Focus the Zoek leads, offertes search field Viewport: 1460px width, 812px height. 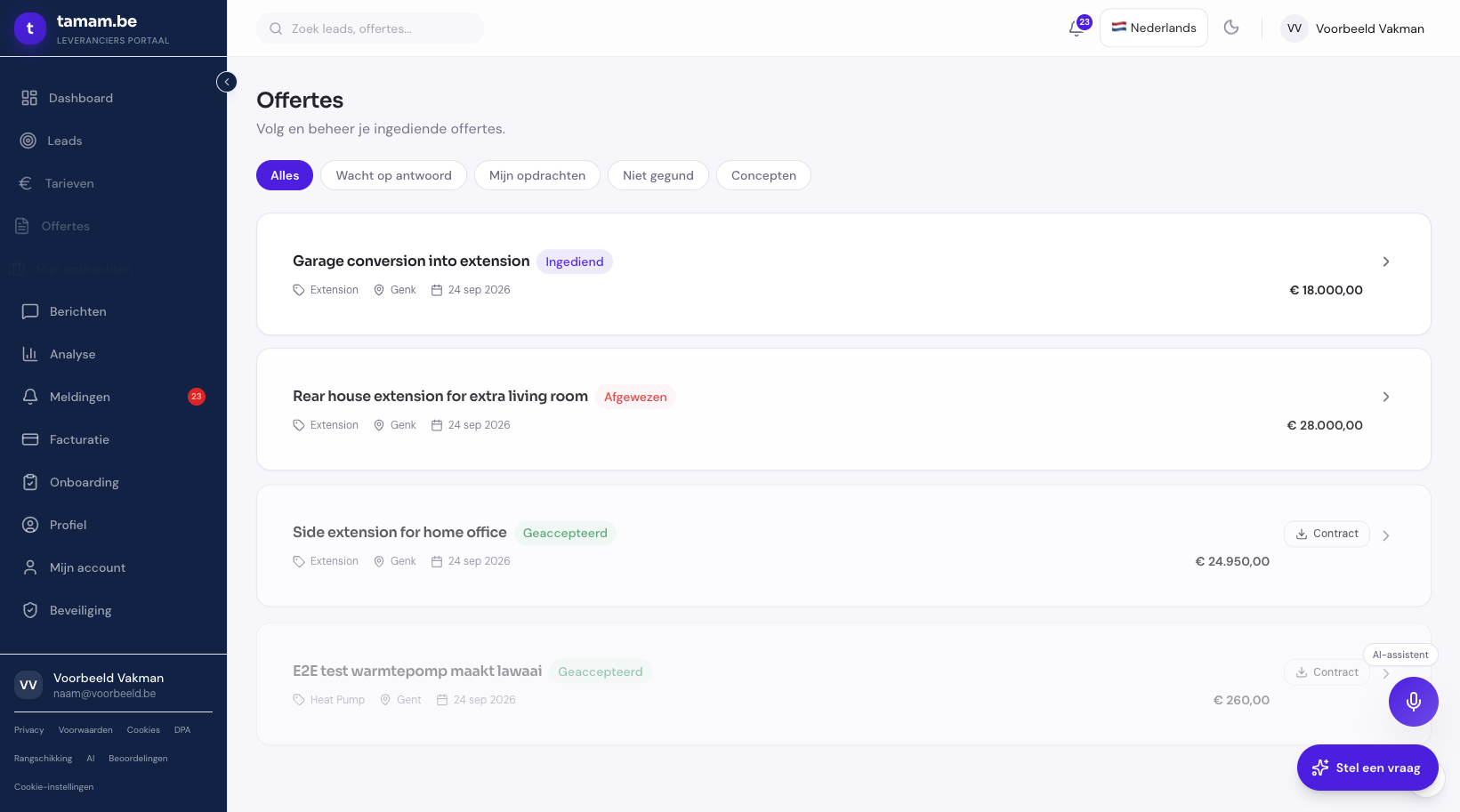370,28
